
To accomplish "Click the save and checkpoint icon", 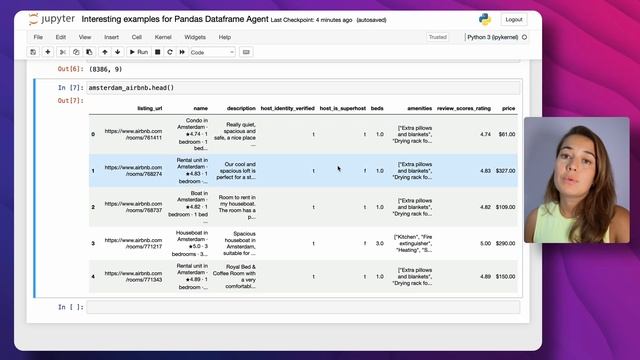I will [33, 52].
